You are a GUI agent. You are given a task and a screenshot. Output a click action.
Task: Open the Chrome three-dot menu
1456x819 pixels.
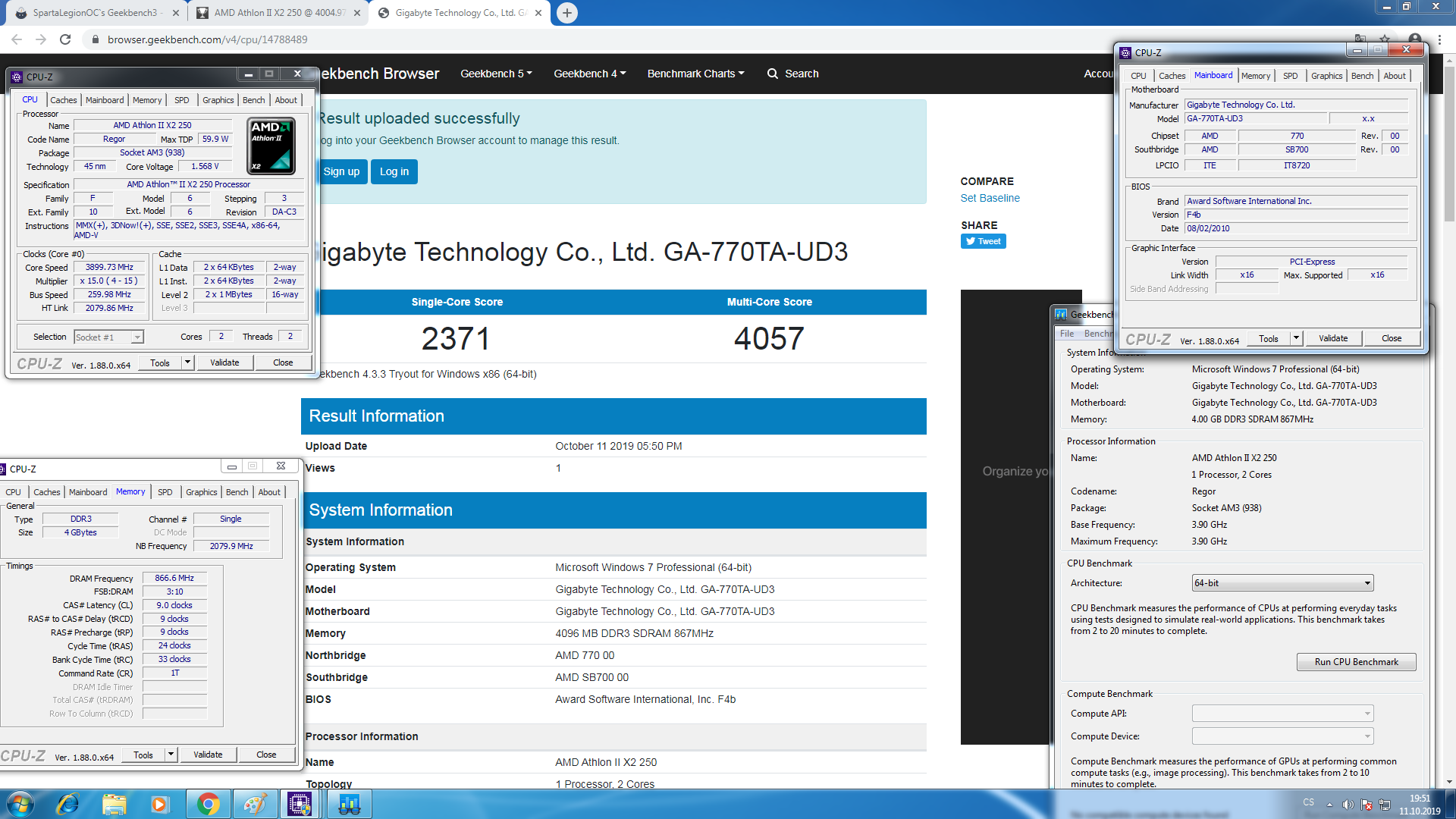coord(1439,39)
